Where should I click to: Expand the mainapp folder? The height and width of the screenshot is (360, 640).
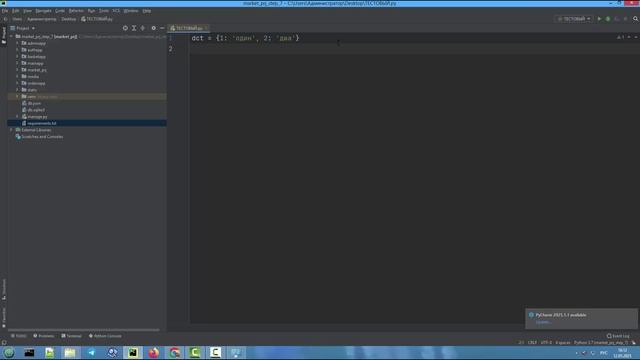click(x=17, y=63)
